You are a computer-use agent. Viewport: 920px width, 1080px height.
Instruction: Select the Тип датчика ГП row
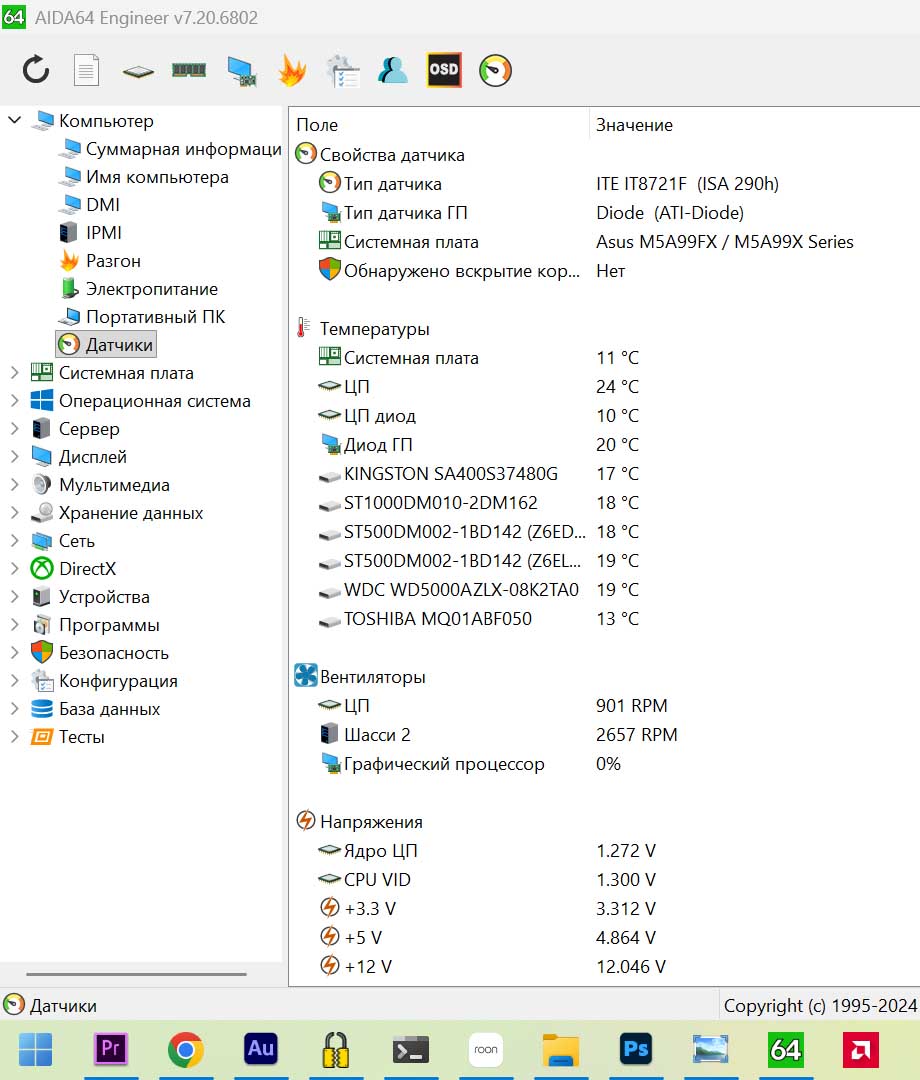pyautogui.click(x=604, y=213)
